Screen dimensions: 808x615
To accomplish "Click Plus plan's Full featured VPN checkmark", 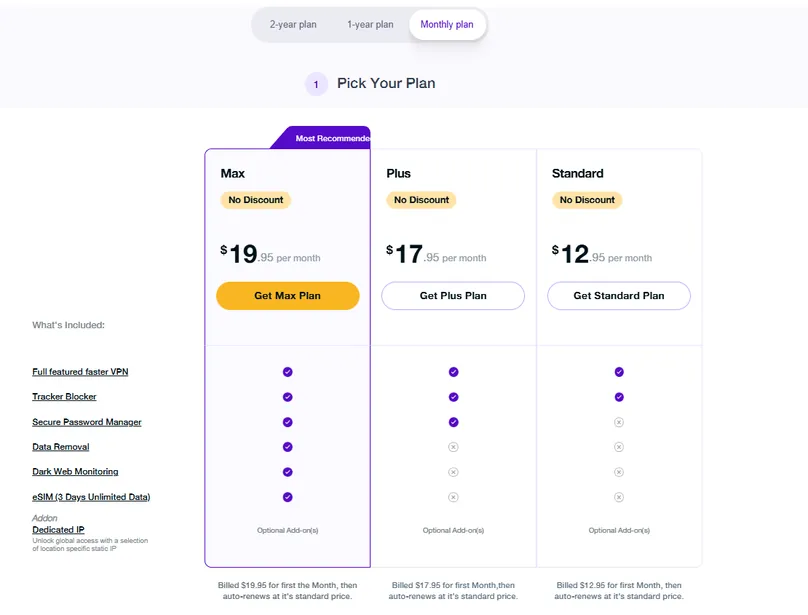I will pyautogui.click(x=453, y=372).
